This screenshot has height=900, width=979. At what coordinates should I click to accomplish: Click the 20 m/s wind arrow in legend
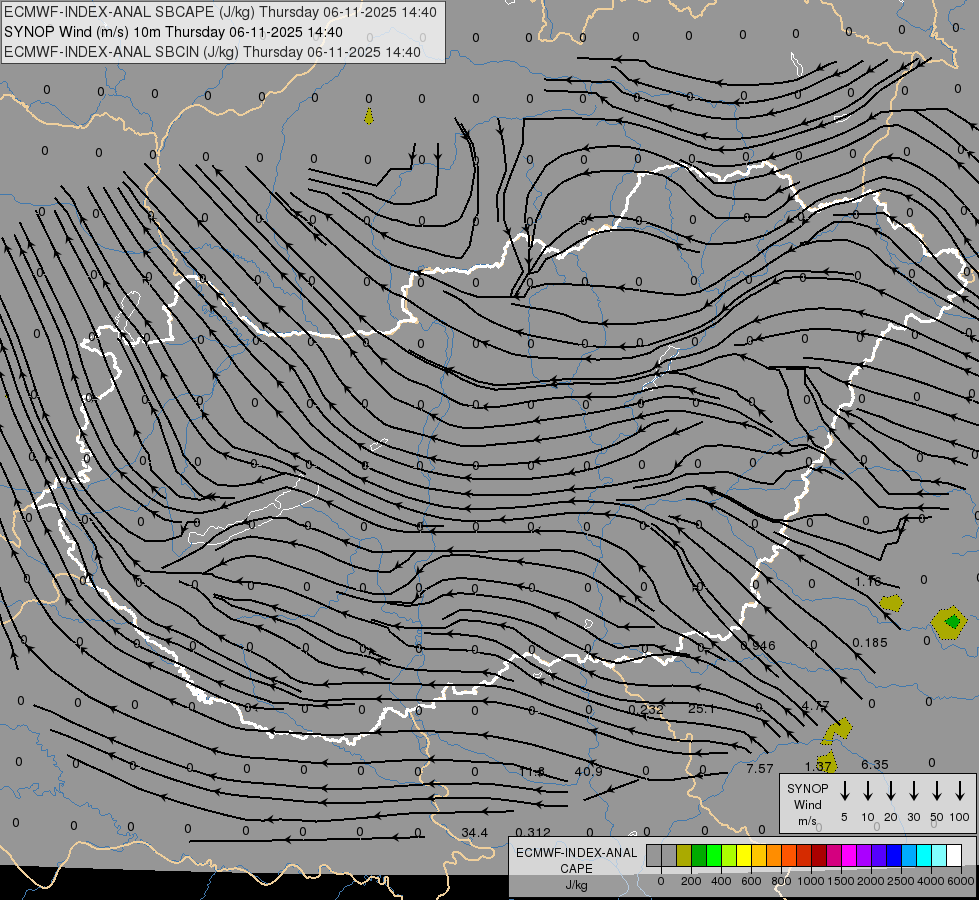(890, 791)
